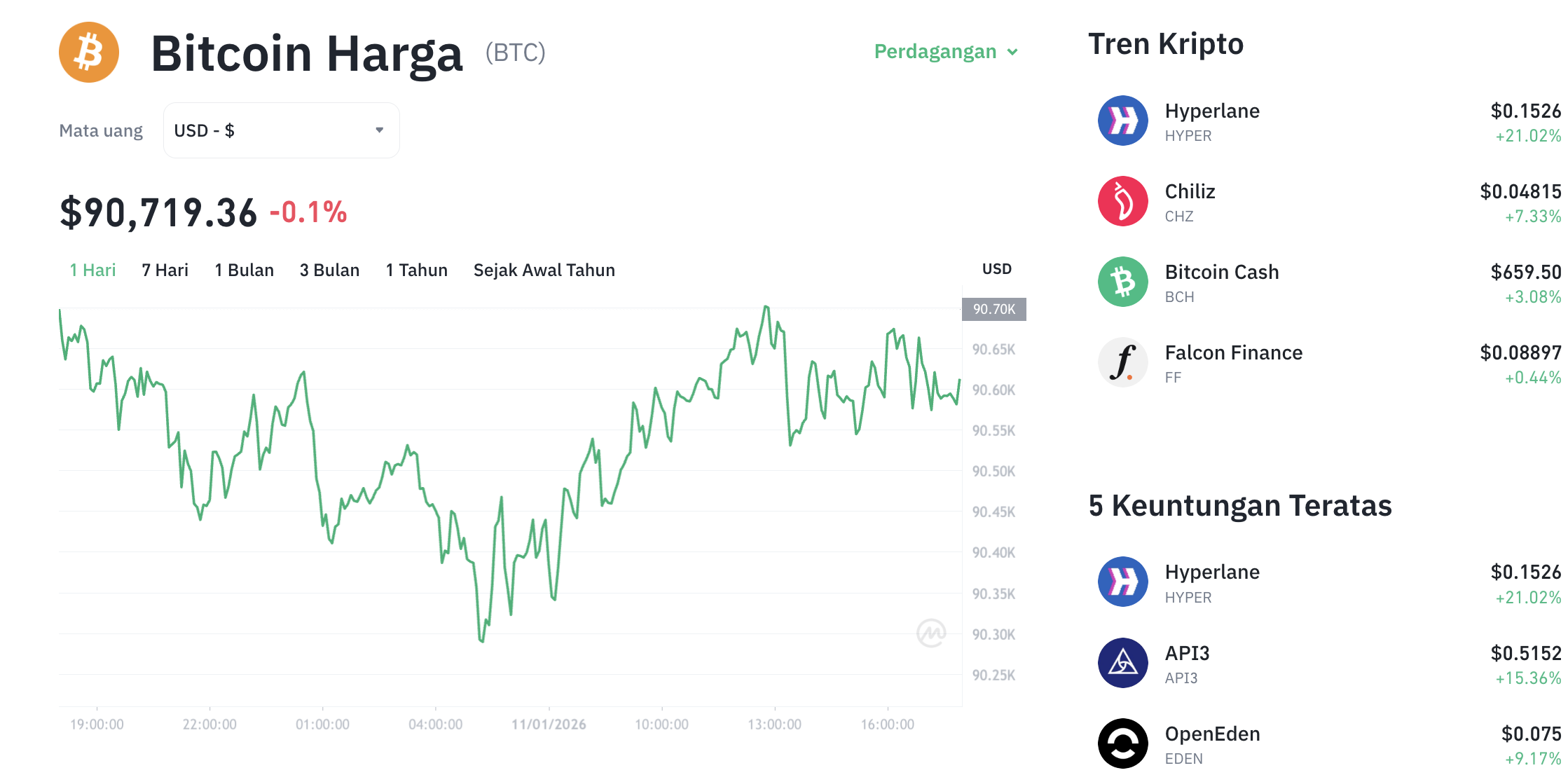The width and height of the screenshot is (1568, 775).
Task: Click the Chiliz token icon
Action: [1122, 201]
